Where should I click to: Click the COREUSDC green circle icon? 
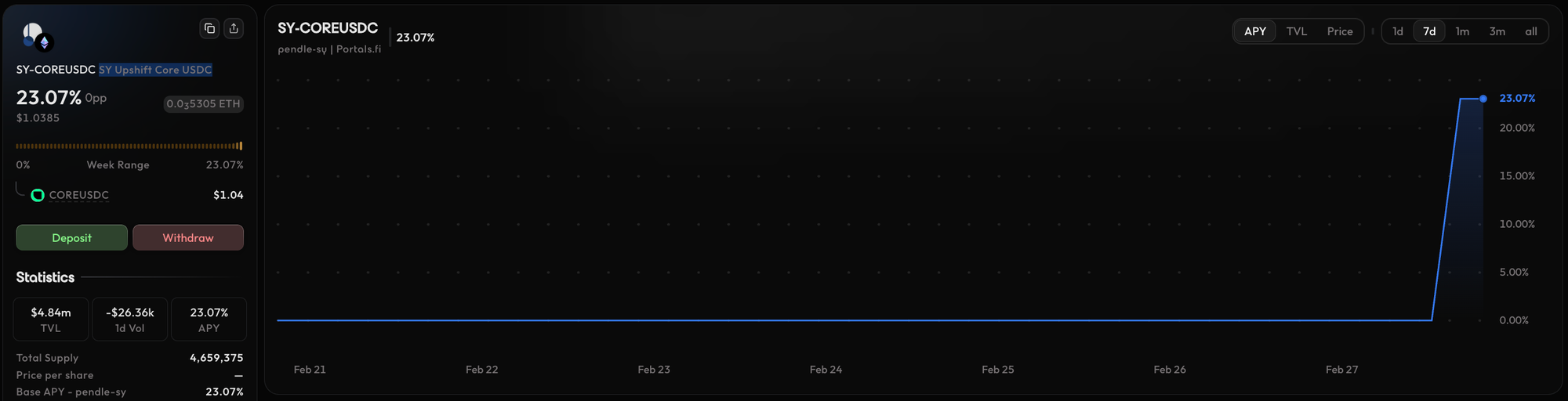[x=38, y=195]
